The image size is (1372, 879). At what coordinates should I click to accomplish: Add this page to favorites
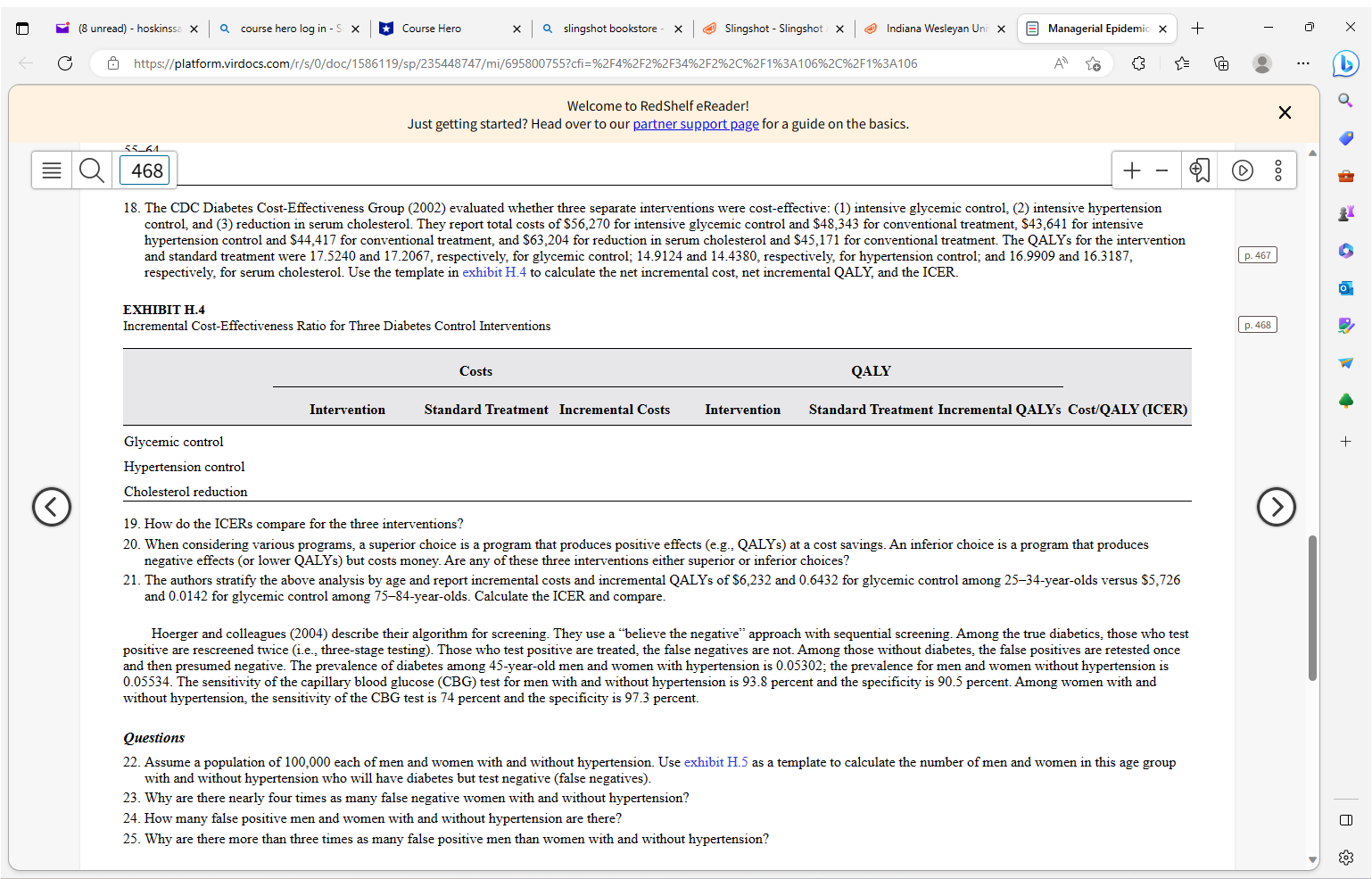tap(1094, 63)
